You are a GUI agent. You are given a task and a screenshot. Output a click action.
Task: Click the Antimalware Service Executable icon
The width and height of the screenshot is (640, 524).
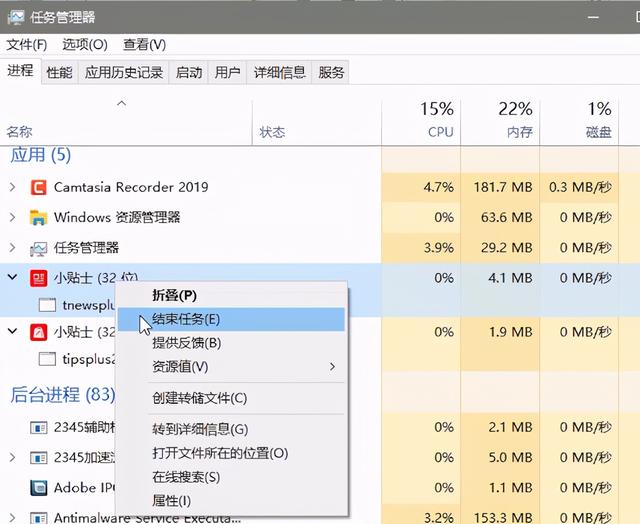pos(39,518)
